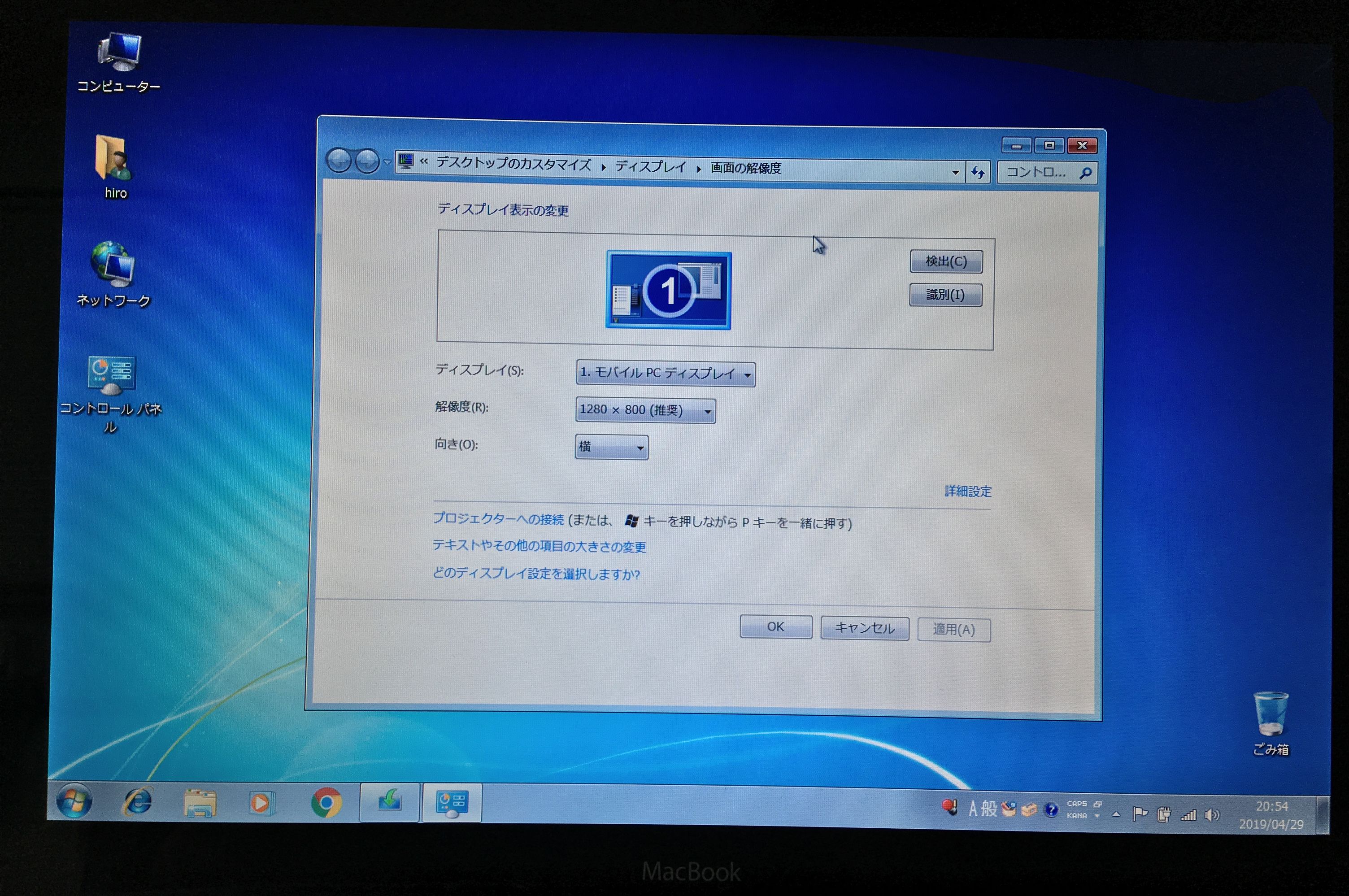Open the コンピューター desktop icon

click(119, 62)
